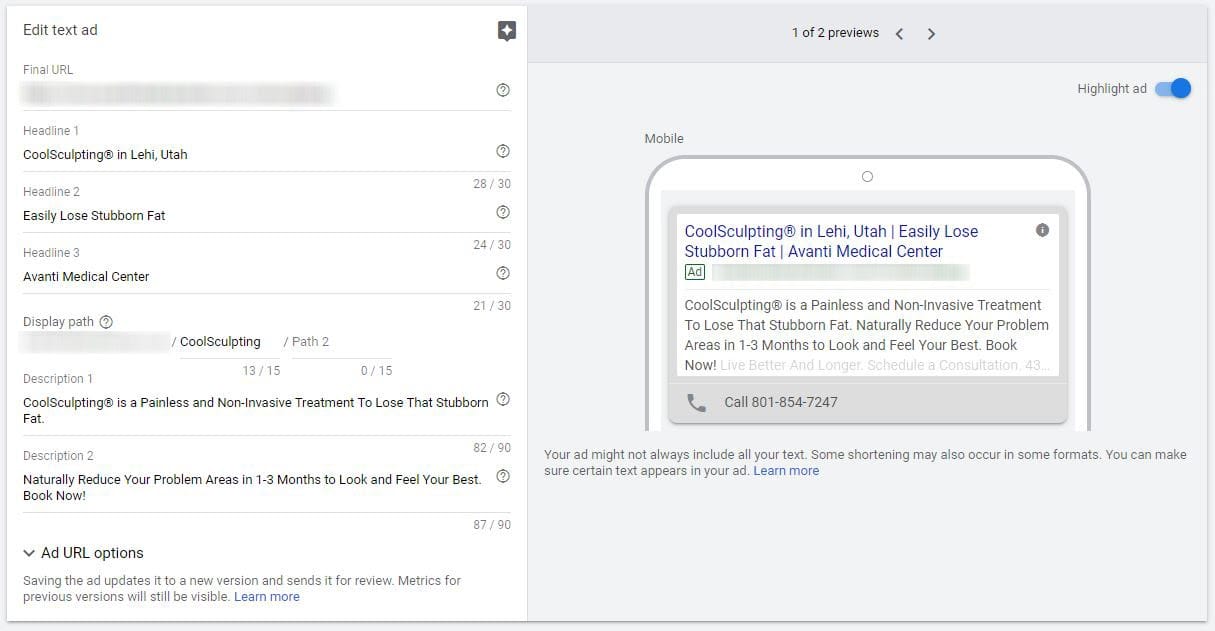The width and height of the screenshot is (1215, 631).
Task: Click the 21 / 30 character count
Action: (x=492, y=306)
